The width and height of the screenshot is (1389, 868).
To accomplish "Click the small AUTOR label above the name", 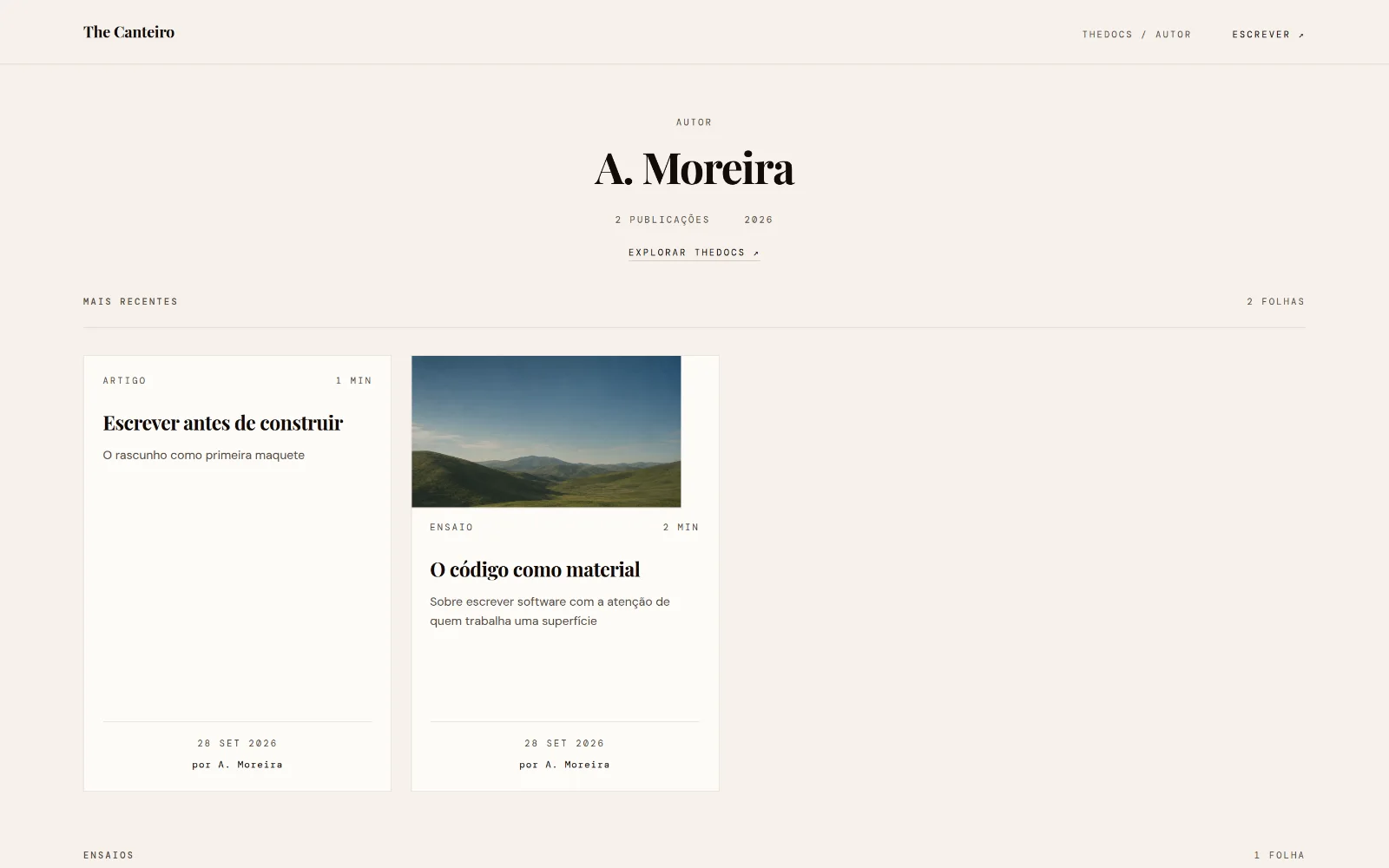I will pyautogui.click(x=694, y=122).
